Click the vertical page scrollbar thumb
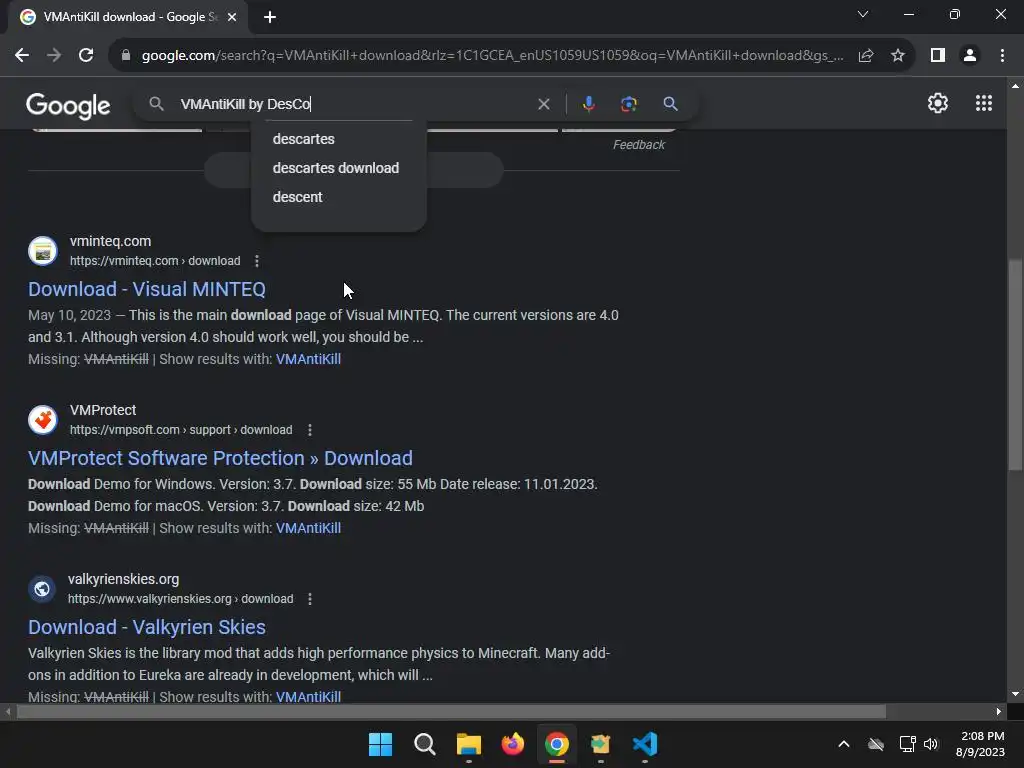Image resolution: width=1024 pixels, height=768 pixels. click(1015, 364)
